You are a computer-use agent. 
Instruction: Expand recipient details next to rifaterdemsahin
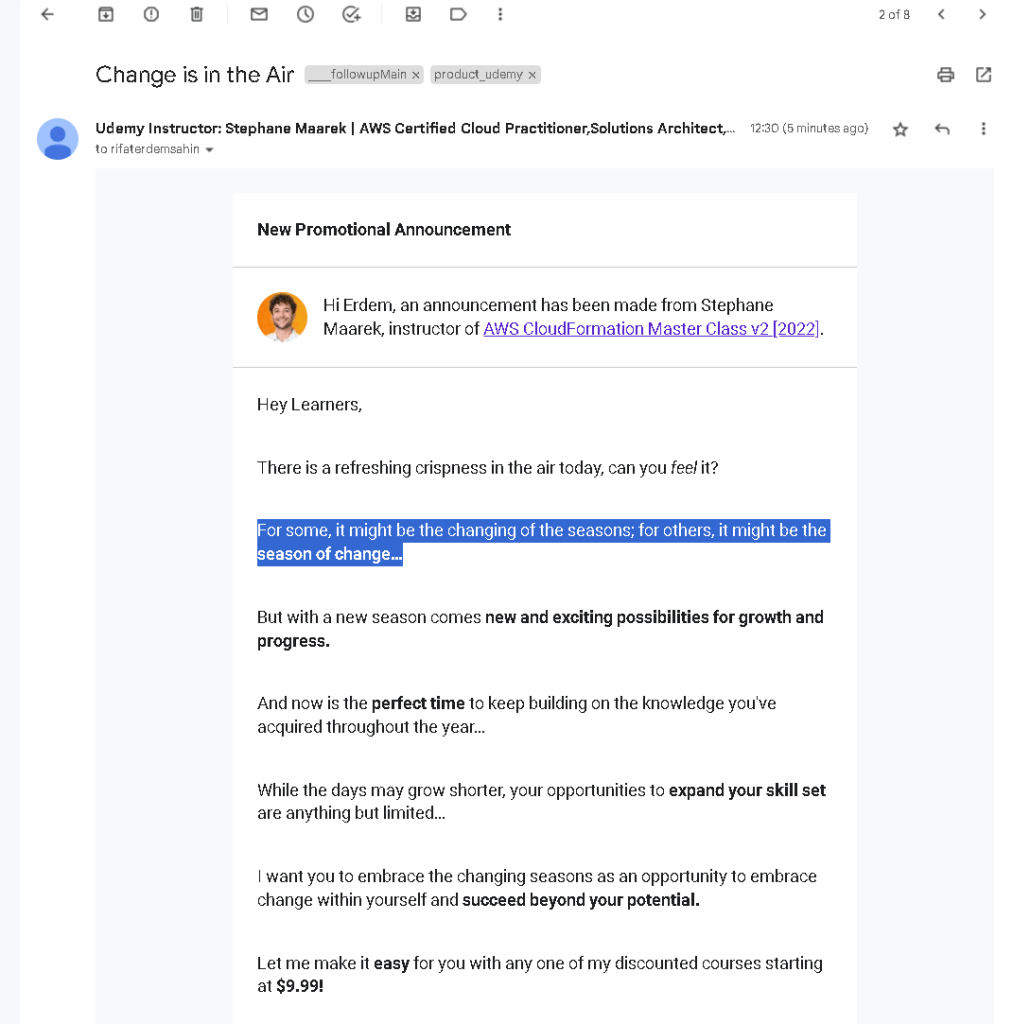210,150
